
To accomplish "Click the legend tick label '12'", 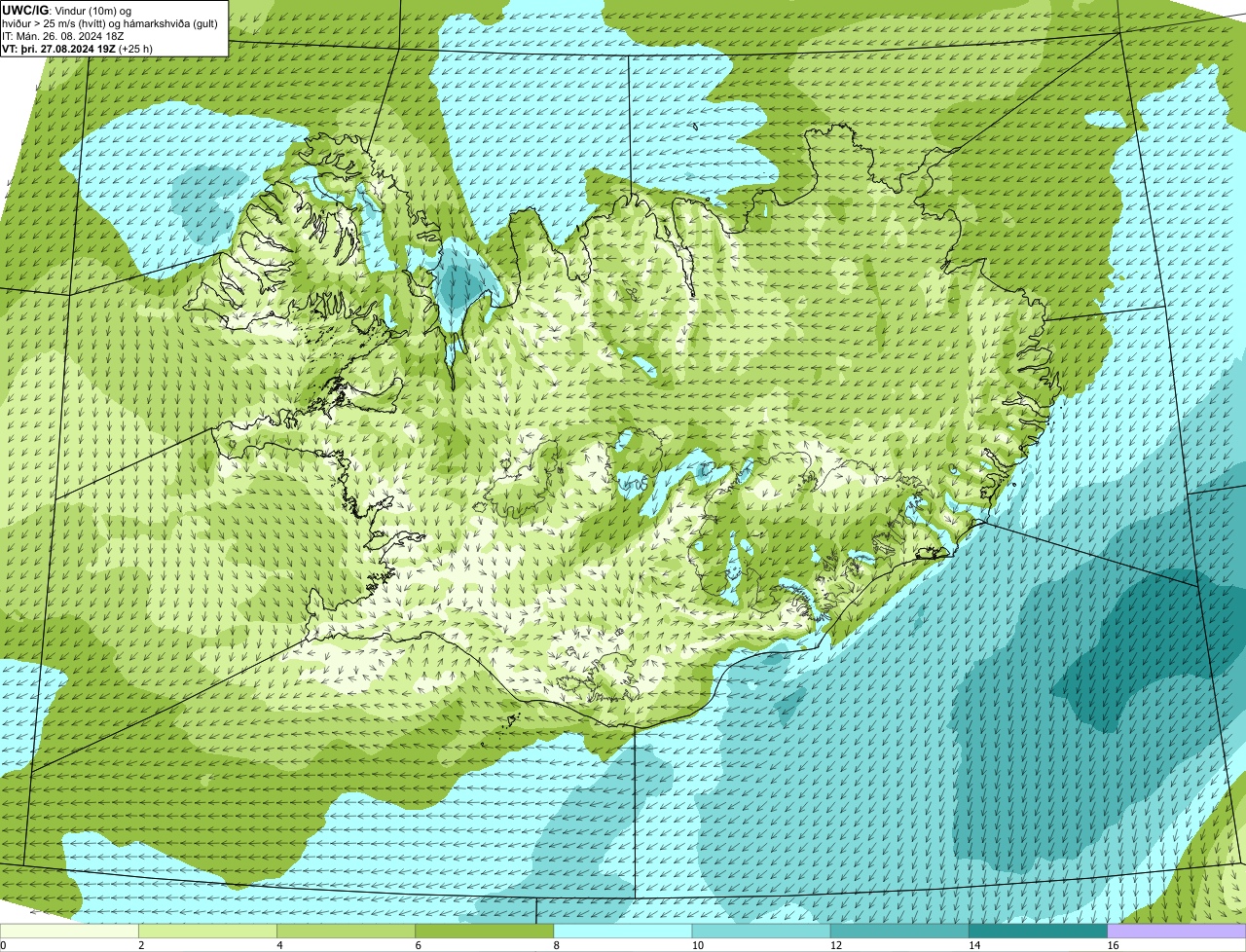I will [x=835, y=945].
